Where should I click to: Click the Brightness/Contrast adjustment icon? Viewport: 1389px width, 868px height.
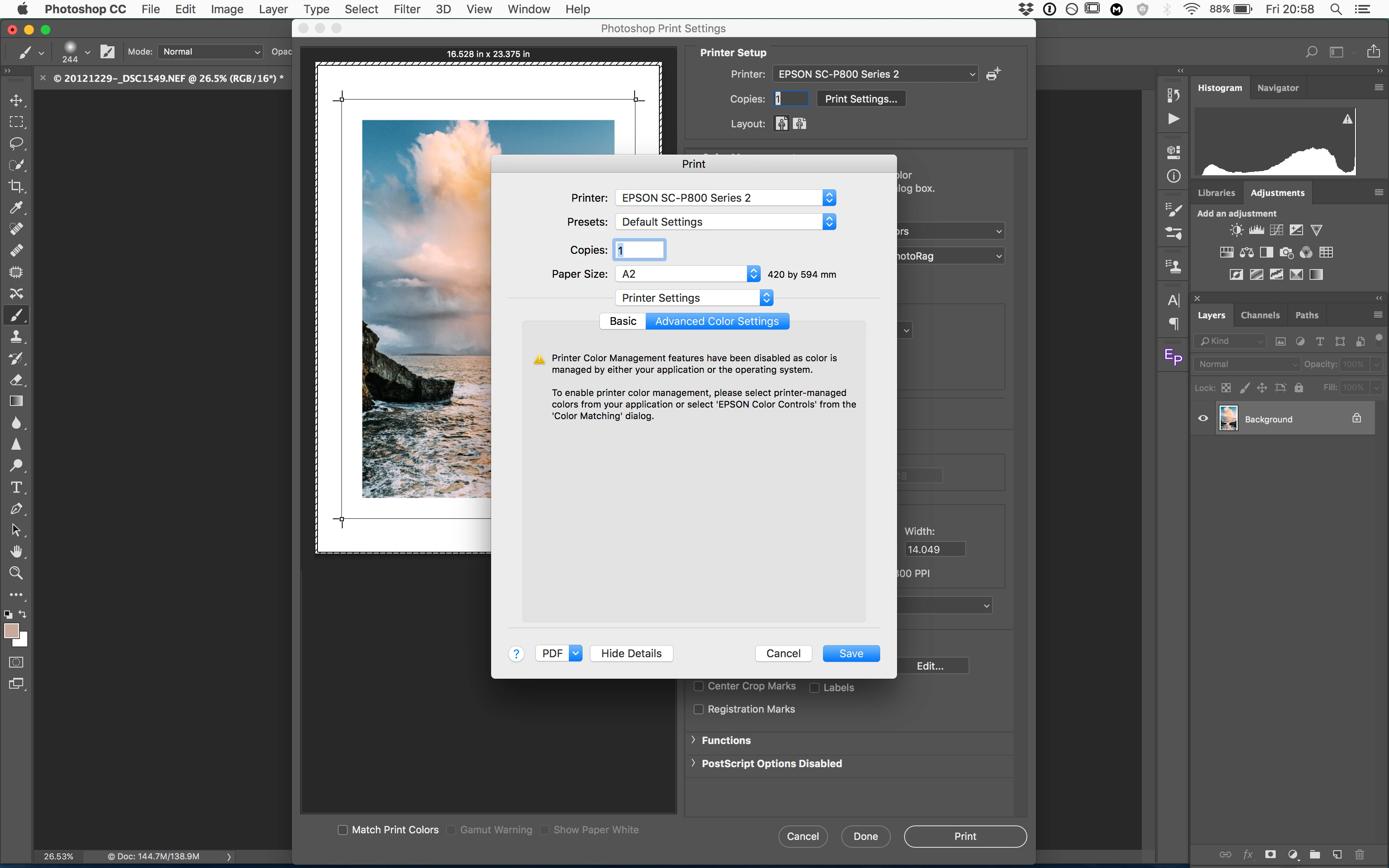tap(1236, 230)
